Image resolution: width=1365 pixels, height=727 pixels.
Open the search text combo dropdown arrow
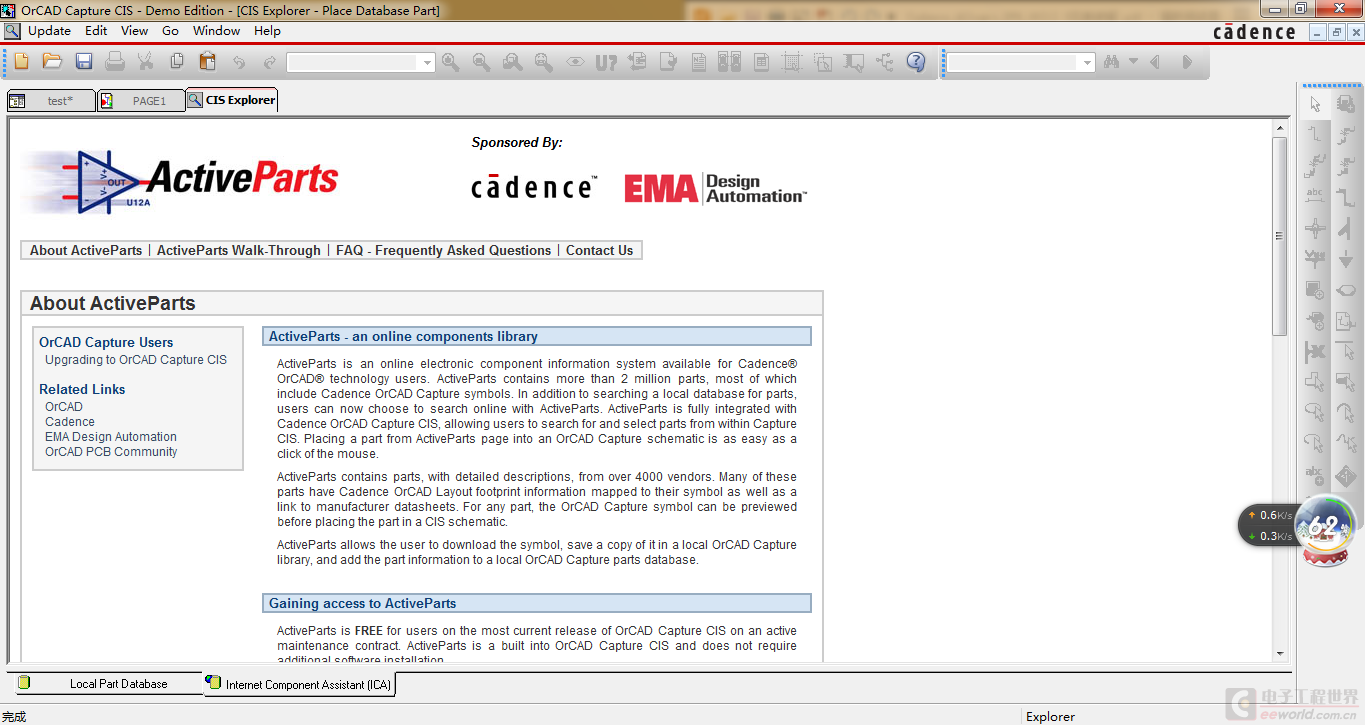coord(1088,63)
